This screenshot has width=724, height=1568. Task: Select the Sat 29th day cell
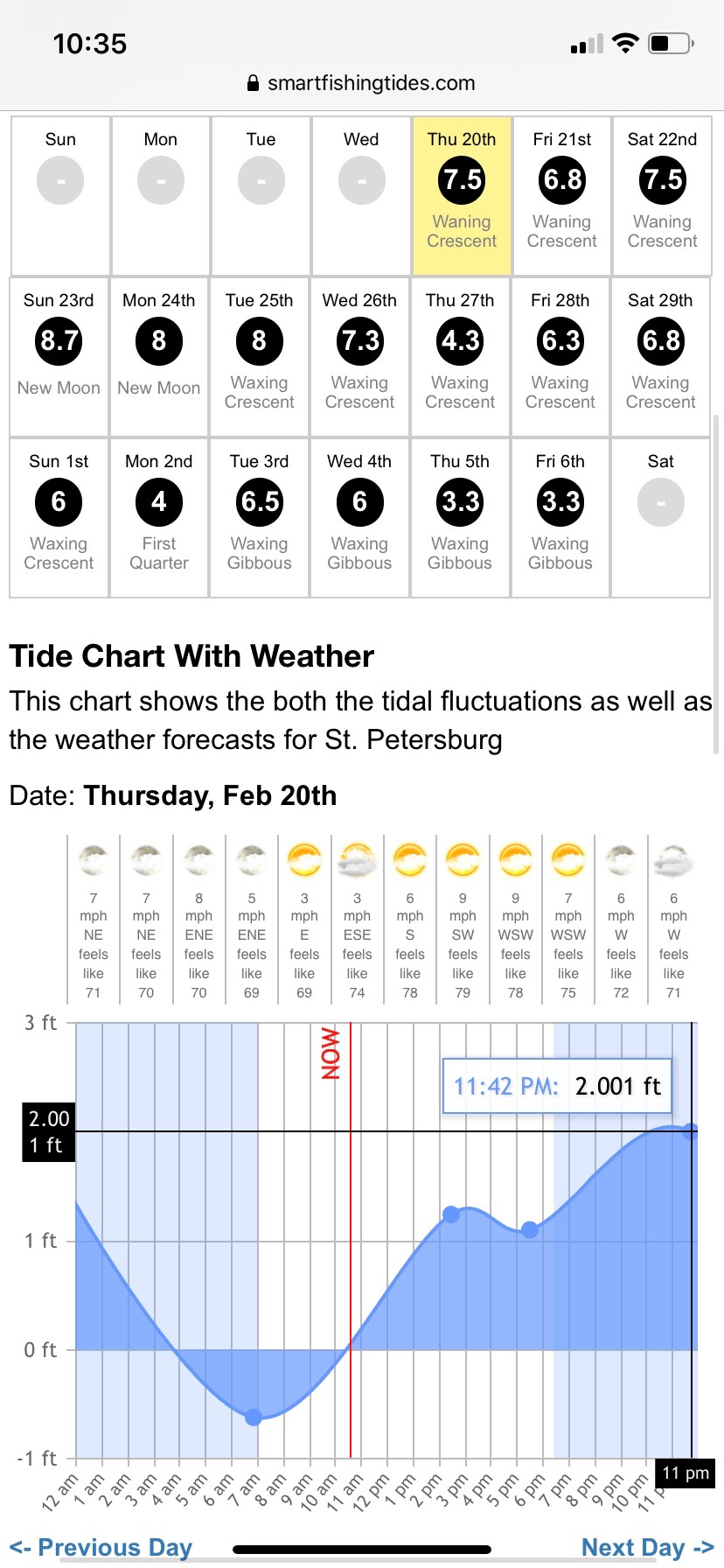point(660,357)
